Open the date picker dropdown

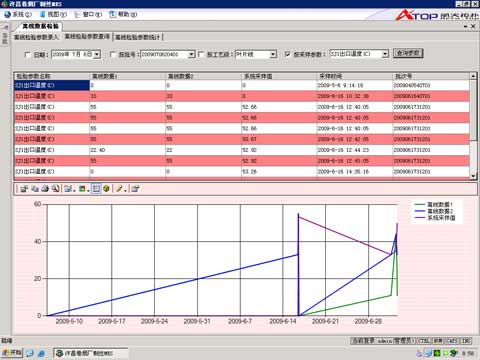(x=97, y=54)
